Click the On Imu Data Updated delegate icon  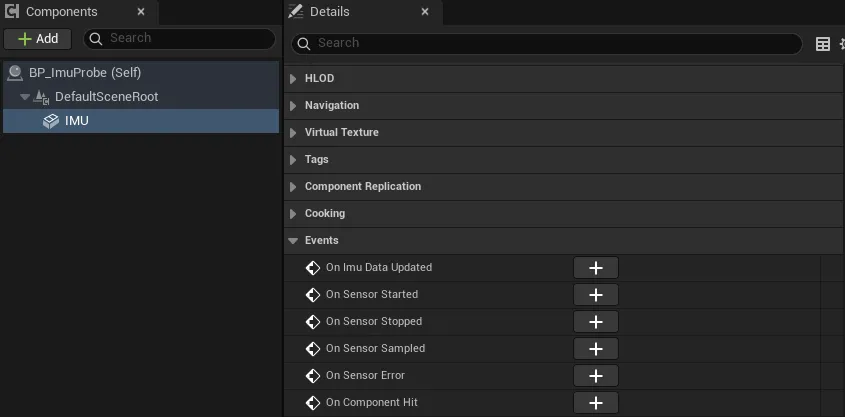click(313, 268)
